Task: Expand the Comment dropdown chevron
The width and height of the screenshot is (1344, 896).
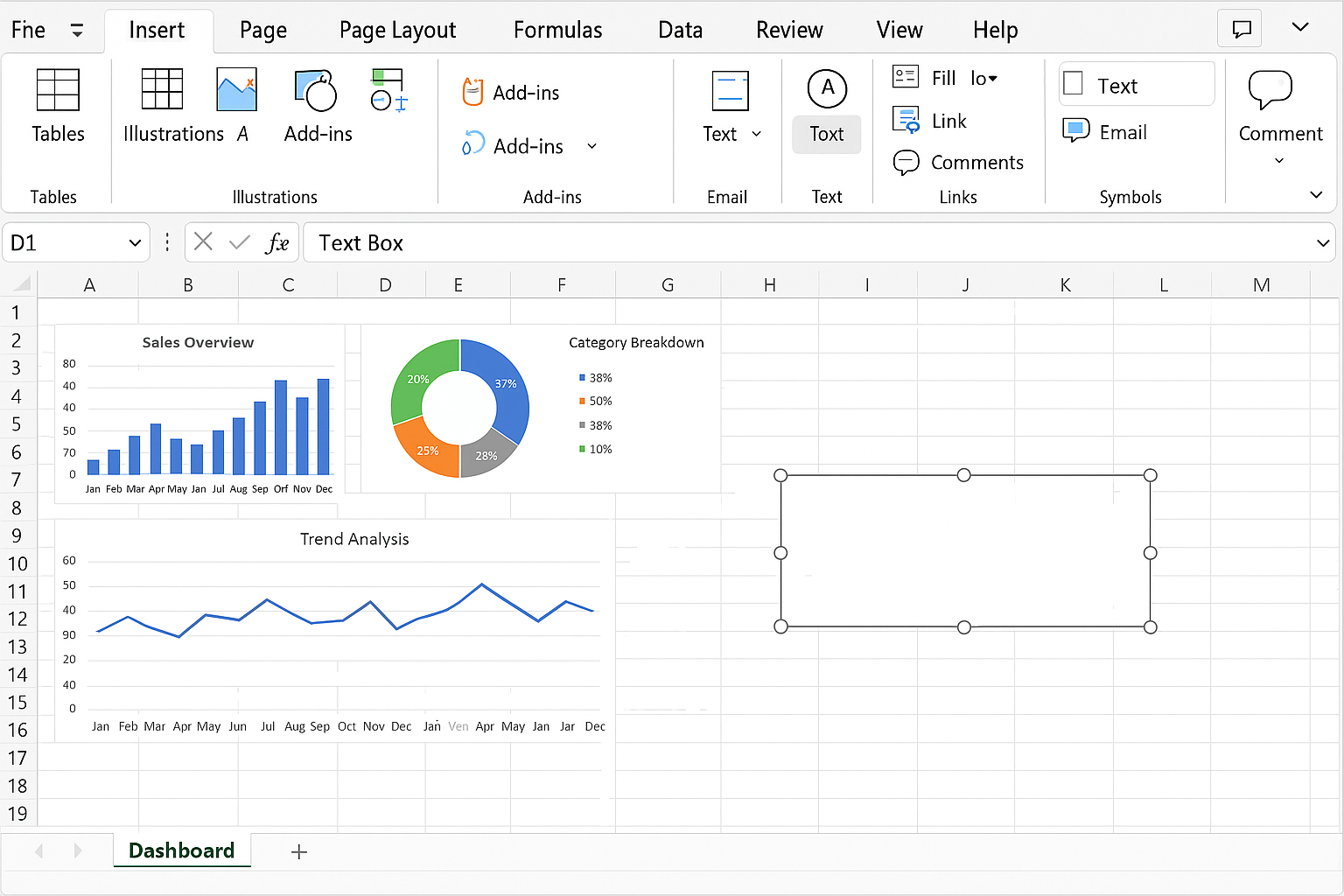Action: tap(1279, 161)
